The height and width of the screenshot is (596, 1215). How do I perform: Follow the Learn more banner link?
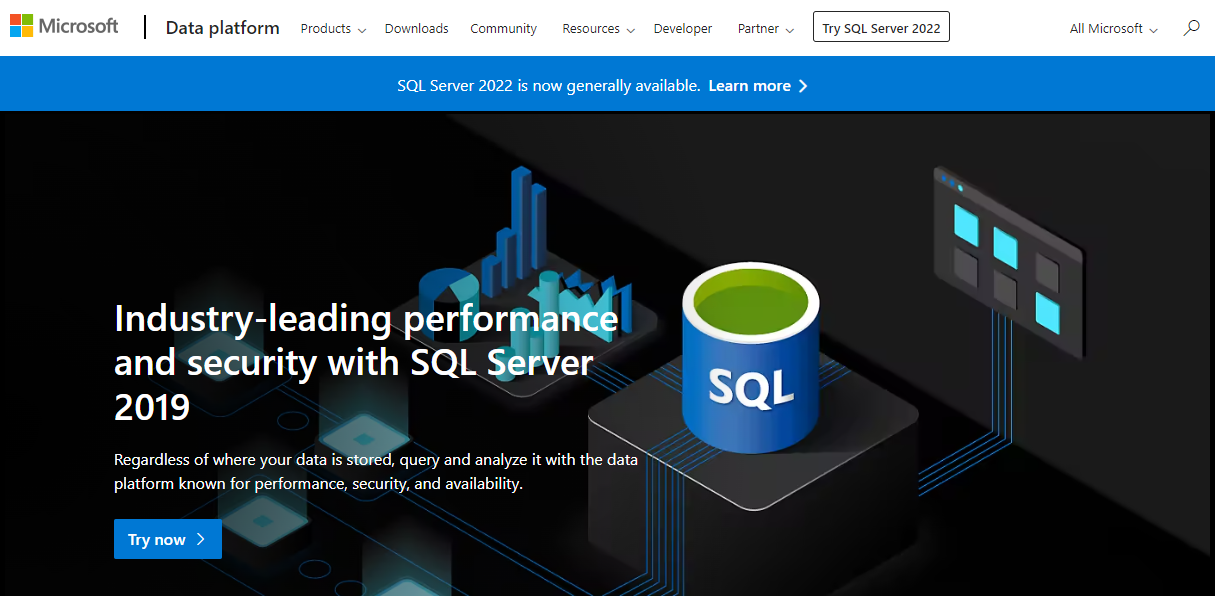757,86
